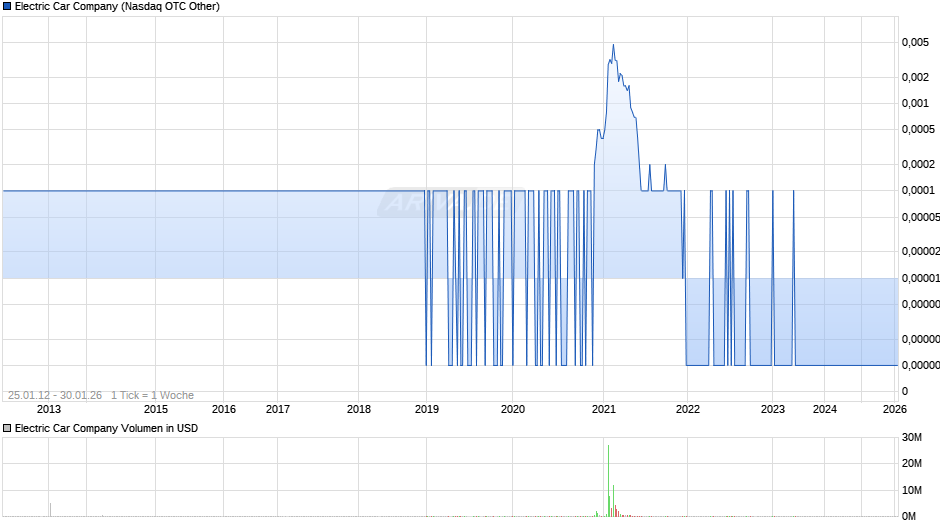Screen dimensions: 940x526
Task: Click the date range '25.01.12 - 30.01.26' text
Action: pos(55,395)
